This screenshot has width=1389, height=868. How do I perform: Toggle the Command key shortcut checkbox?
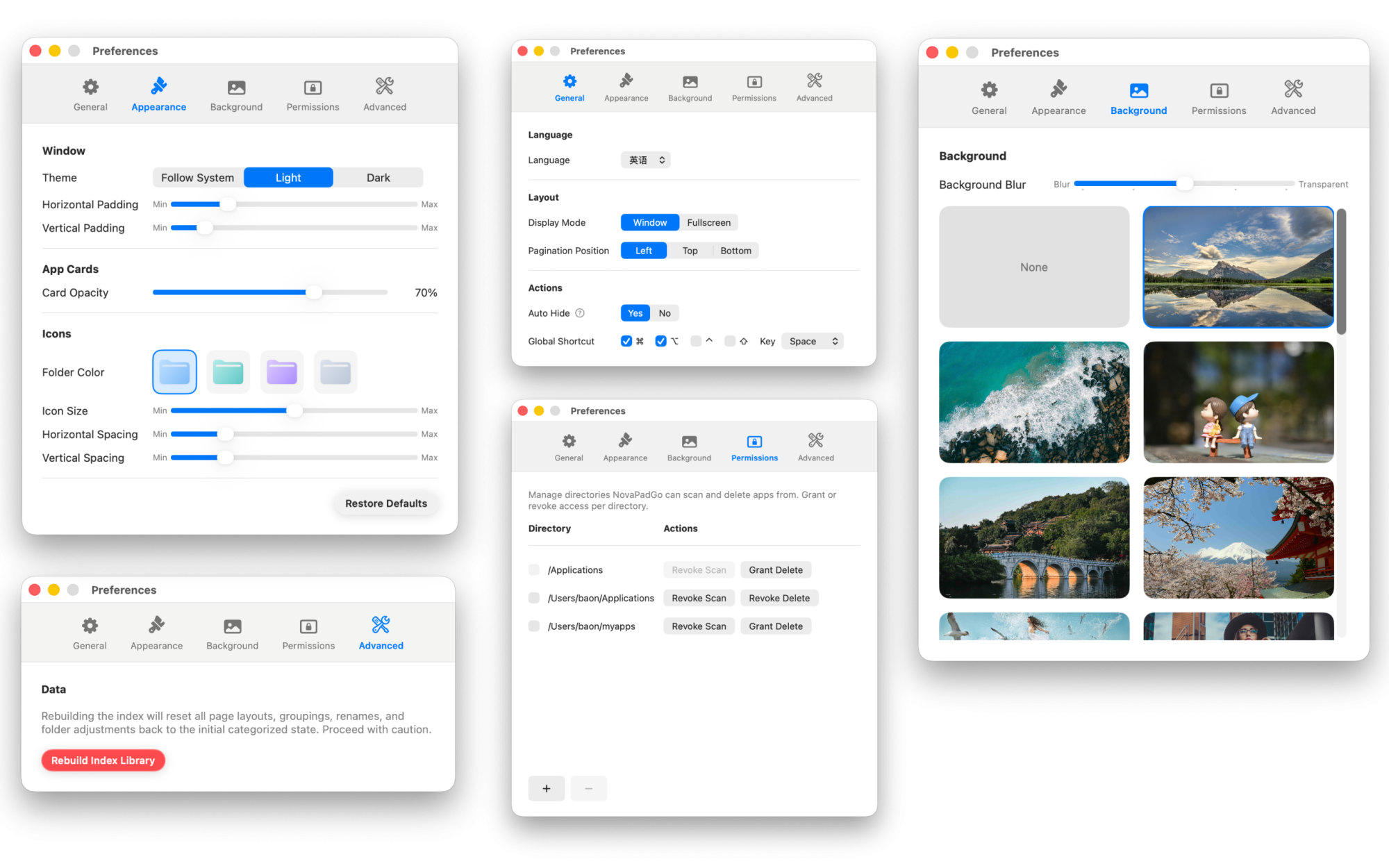pyautogui.click(x=626, y=341)
